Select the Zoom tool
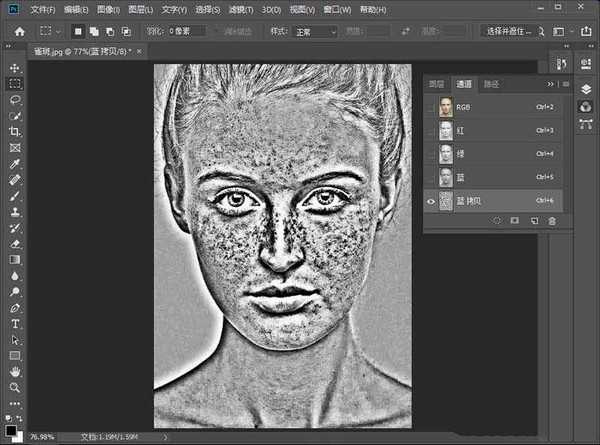 (x=15, y=387)
